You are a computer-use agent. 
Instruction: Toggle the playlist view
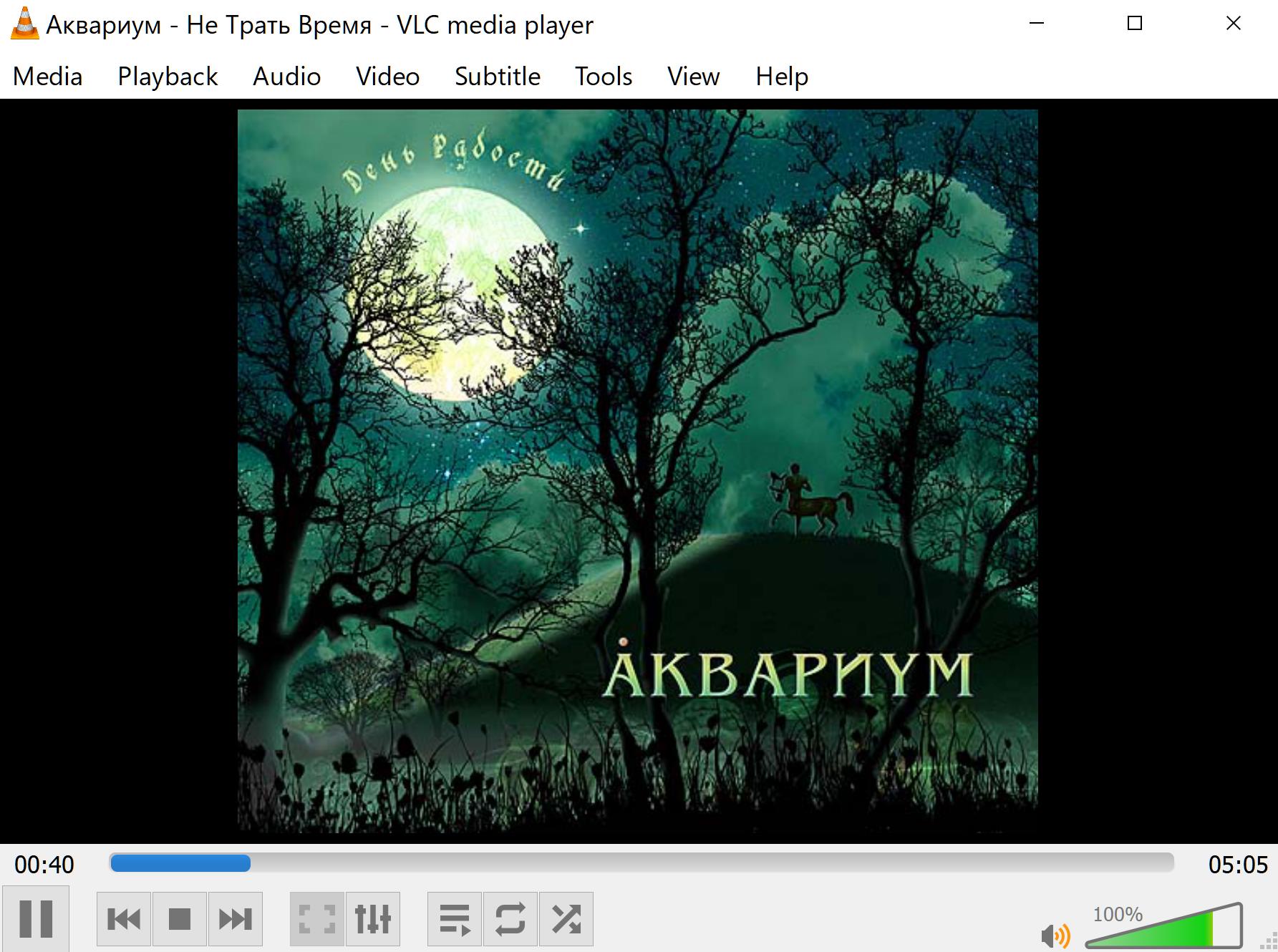click(x=455, y=919)
